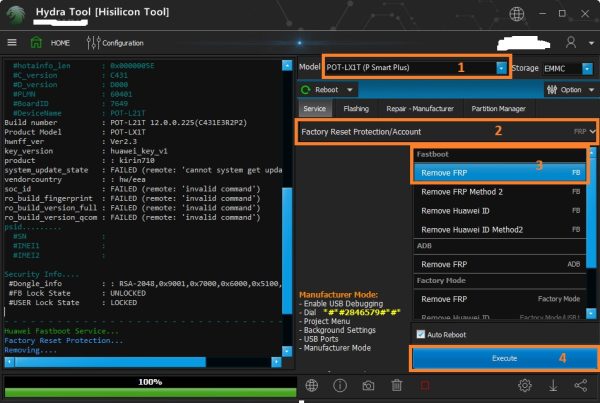Select Remove Huawei ID fastboot option

[x=500, y=211]
